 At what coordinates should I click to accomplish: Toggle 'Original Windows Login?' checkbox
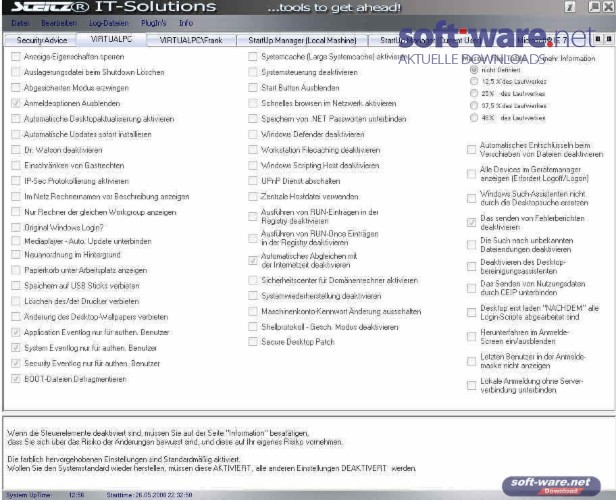pos(16,227)
